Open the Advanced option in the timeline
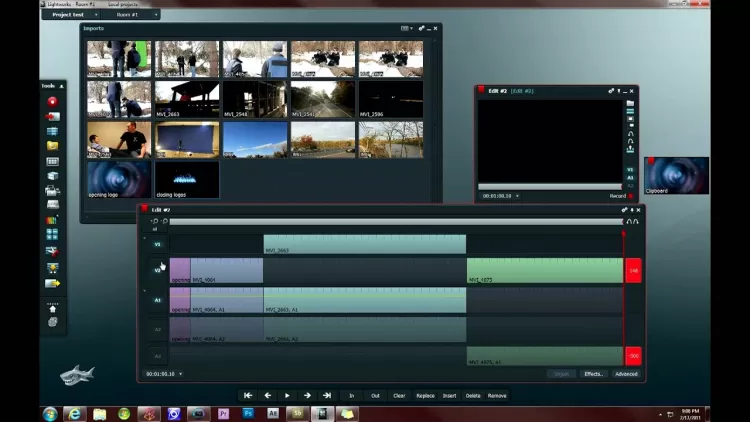750x422 pixels. click(x=626, y=374)
